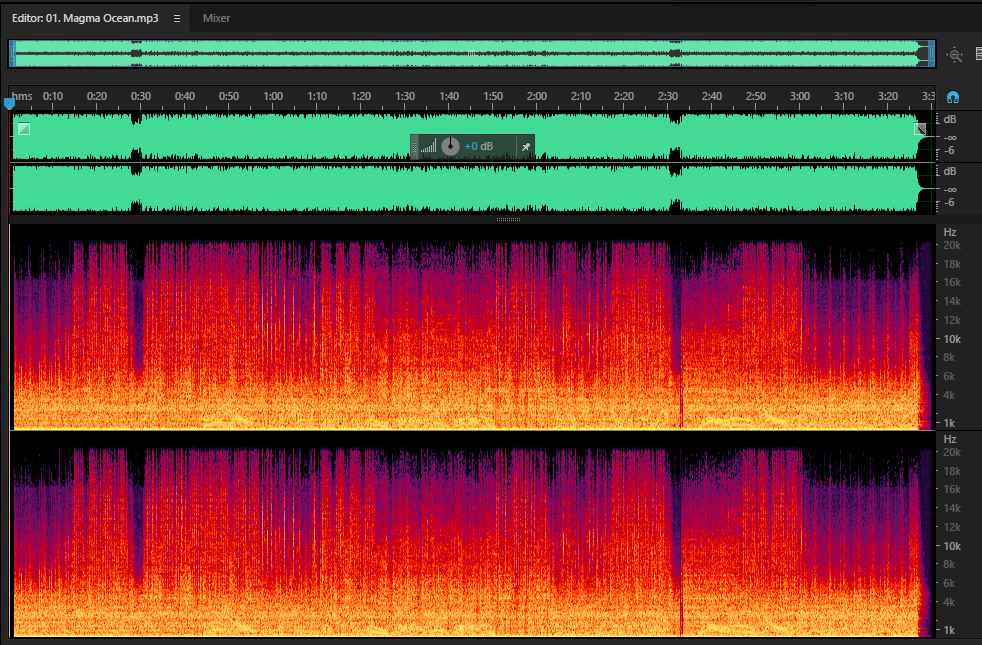
Task: Open the Editor panel menu icon
Action: [177, 18]
